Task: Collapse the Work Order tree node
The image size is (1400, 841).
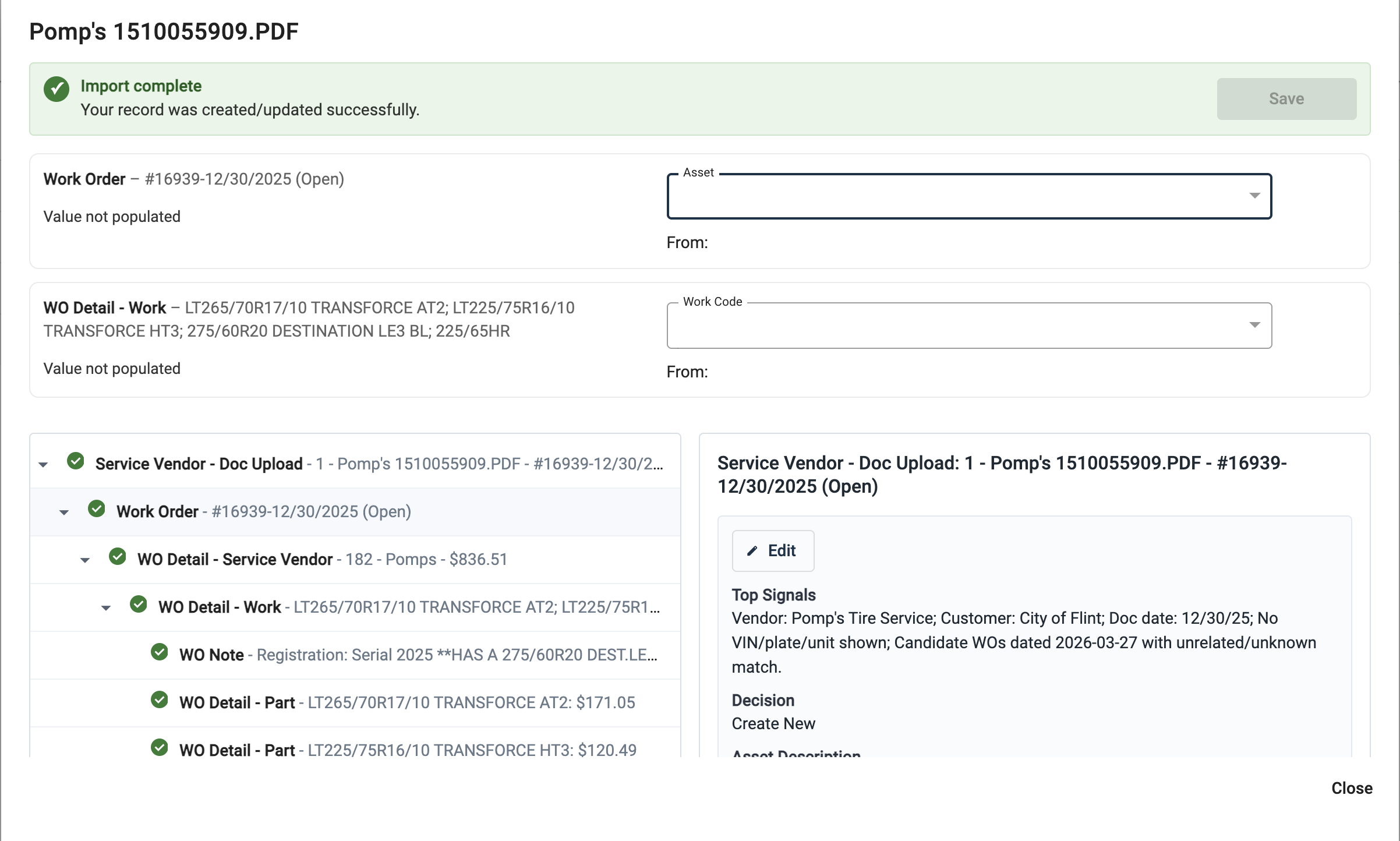Action: point(64,513)
